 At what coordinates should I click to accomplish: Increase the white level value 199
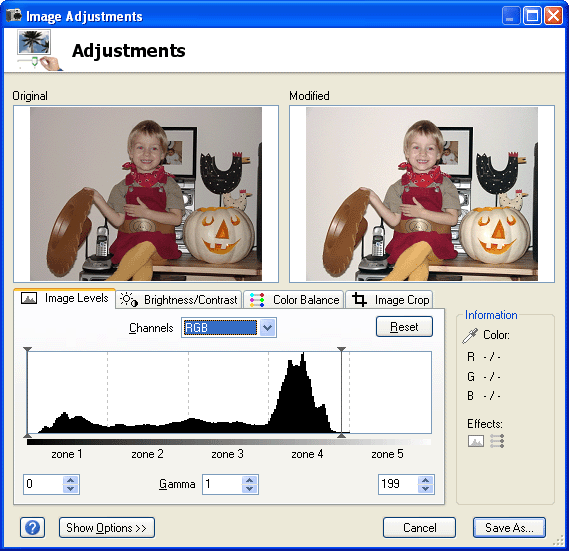(x=425, y=480)
